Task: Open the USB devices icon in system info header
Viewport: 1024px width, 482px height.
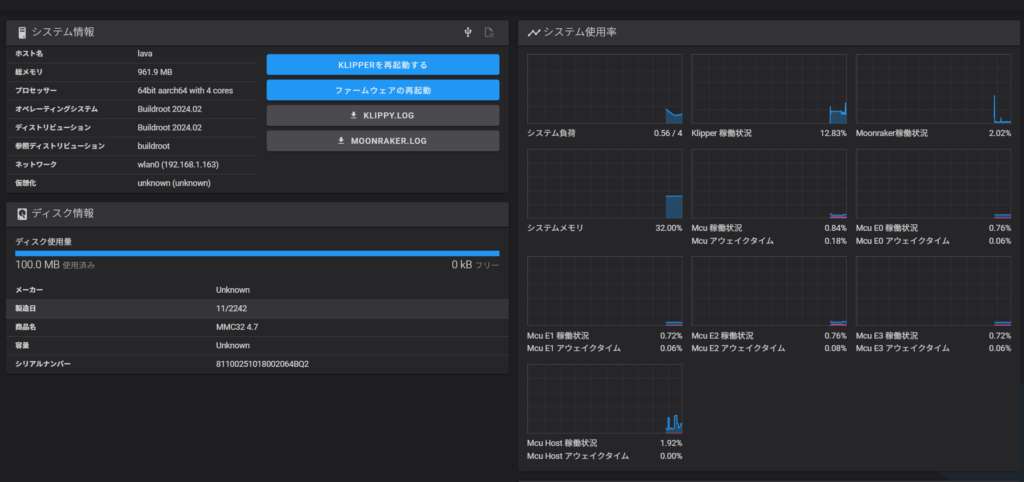Action: point(467,32)
